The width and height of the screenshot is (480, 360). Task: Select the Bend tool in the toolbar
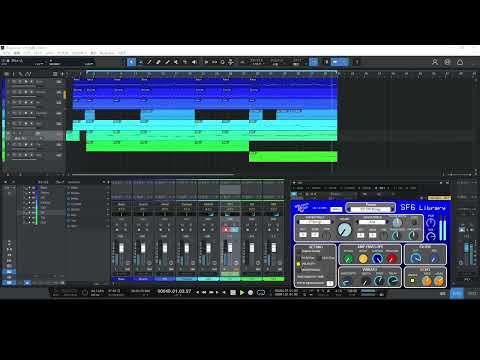(x=185, y=62)
